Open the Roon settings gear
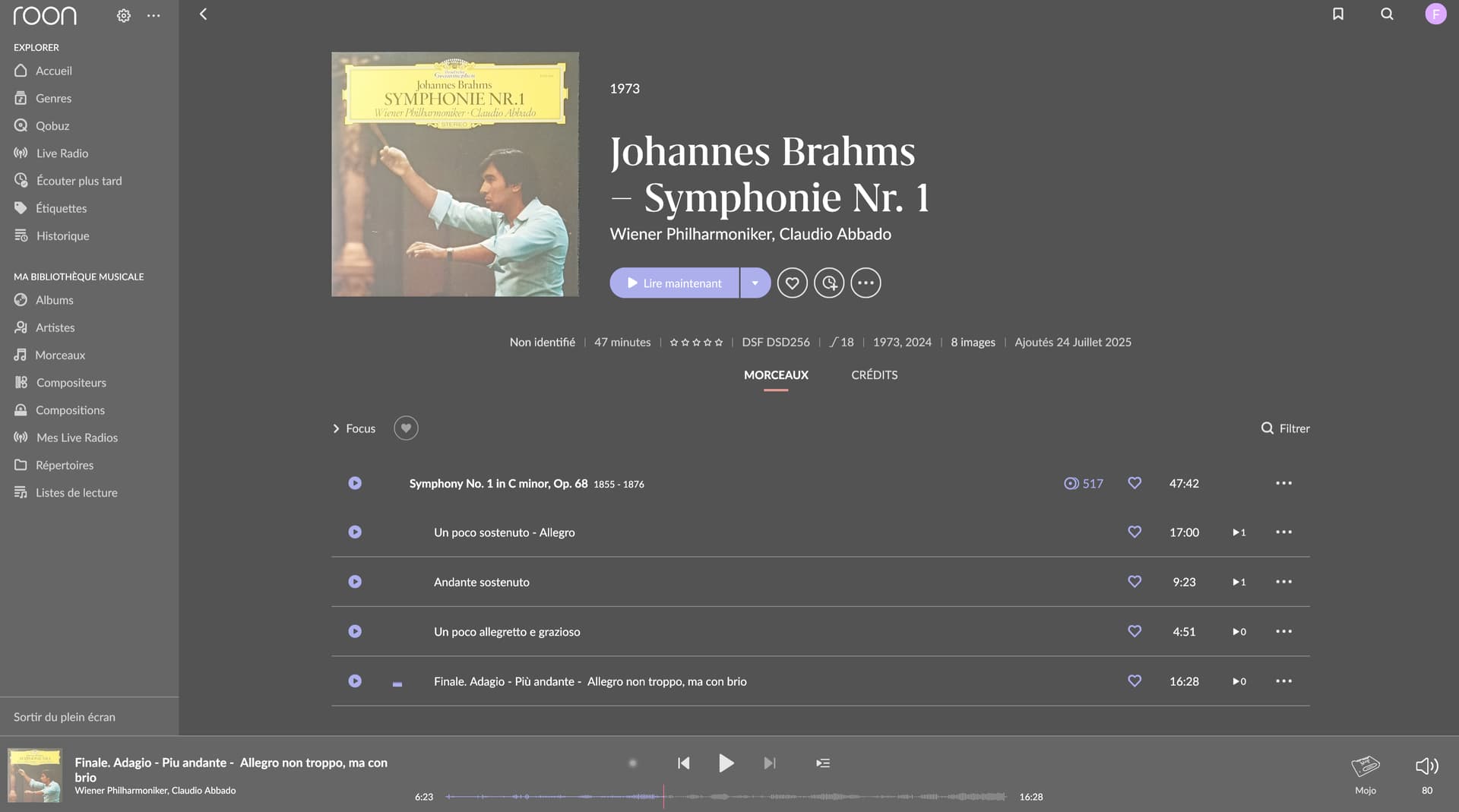The width and height of the screenshot is (1459, 812). pyautogui.click(x=124, y=15)
